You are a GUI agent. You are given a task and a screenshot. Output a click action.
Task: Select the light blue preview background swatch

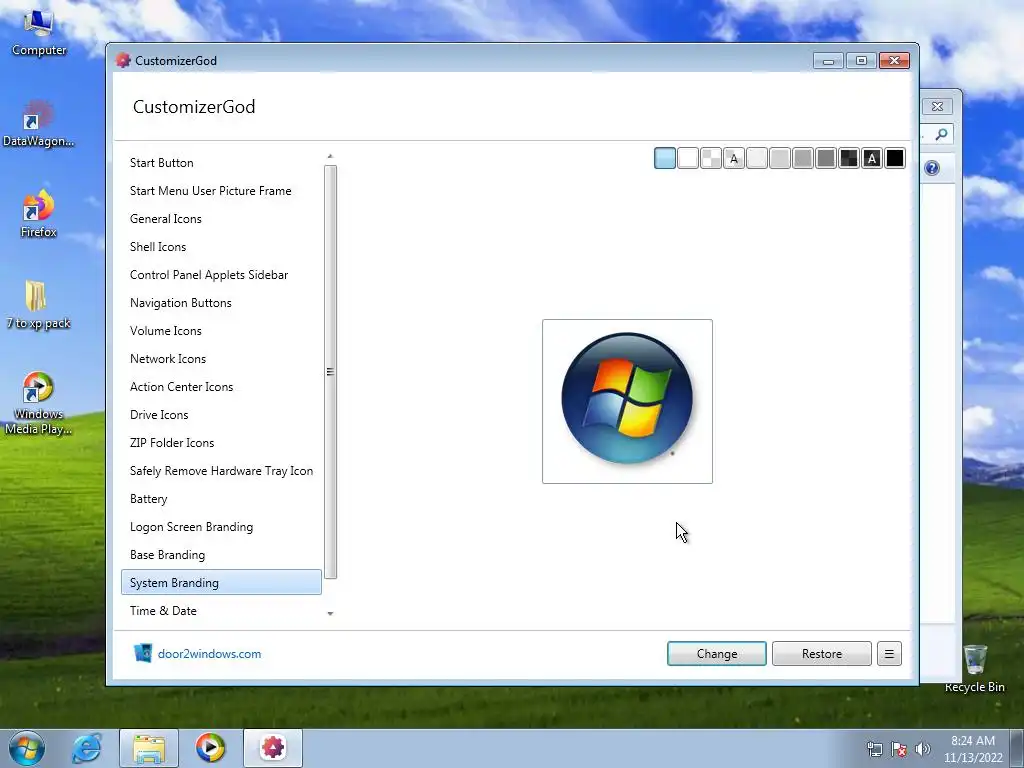coord(665,158)
